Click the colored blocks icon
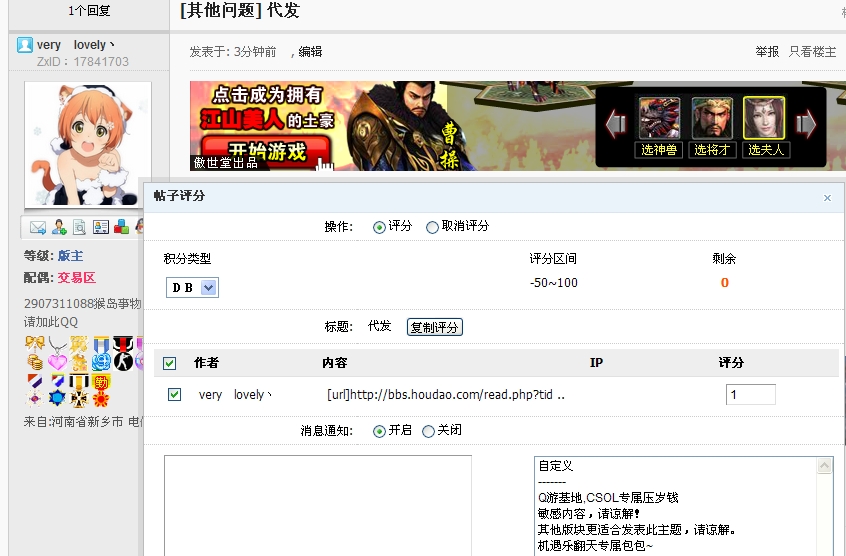The height and width of the screenshot is (556, 846). pyautogui.click(x=121, y=227)
